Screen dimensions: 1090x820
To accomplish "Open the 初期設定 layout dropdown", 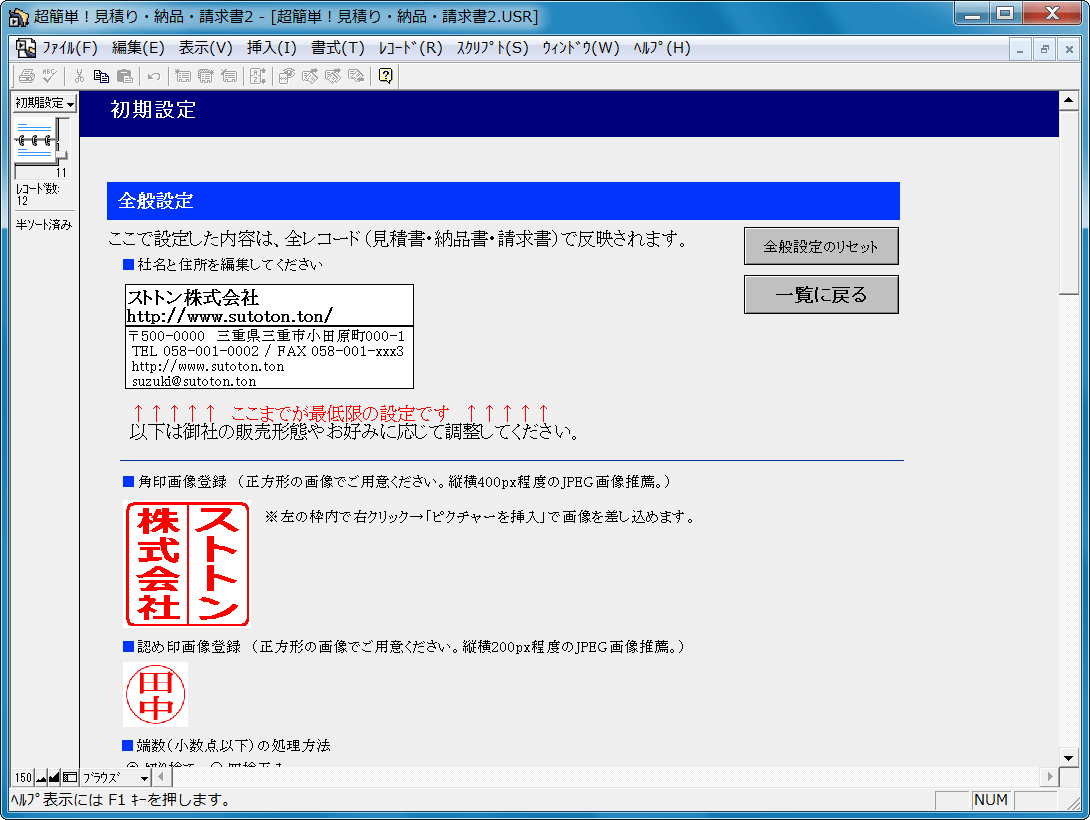I will [x=44, y=103].
